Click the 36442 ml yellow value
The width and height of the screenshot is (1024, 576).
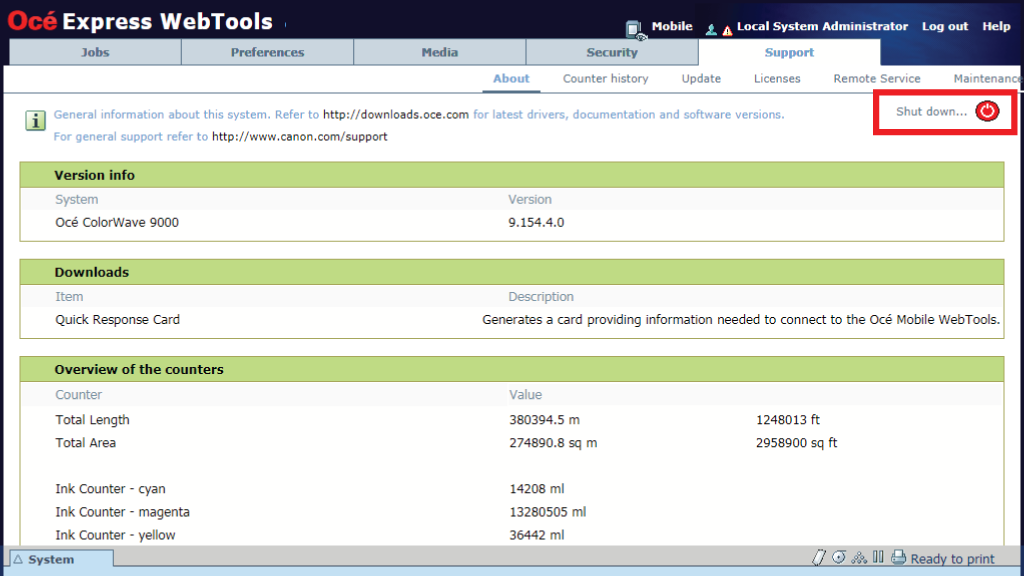[x=537, y=535]
